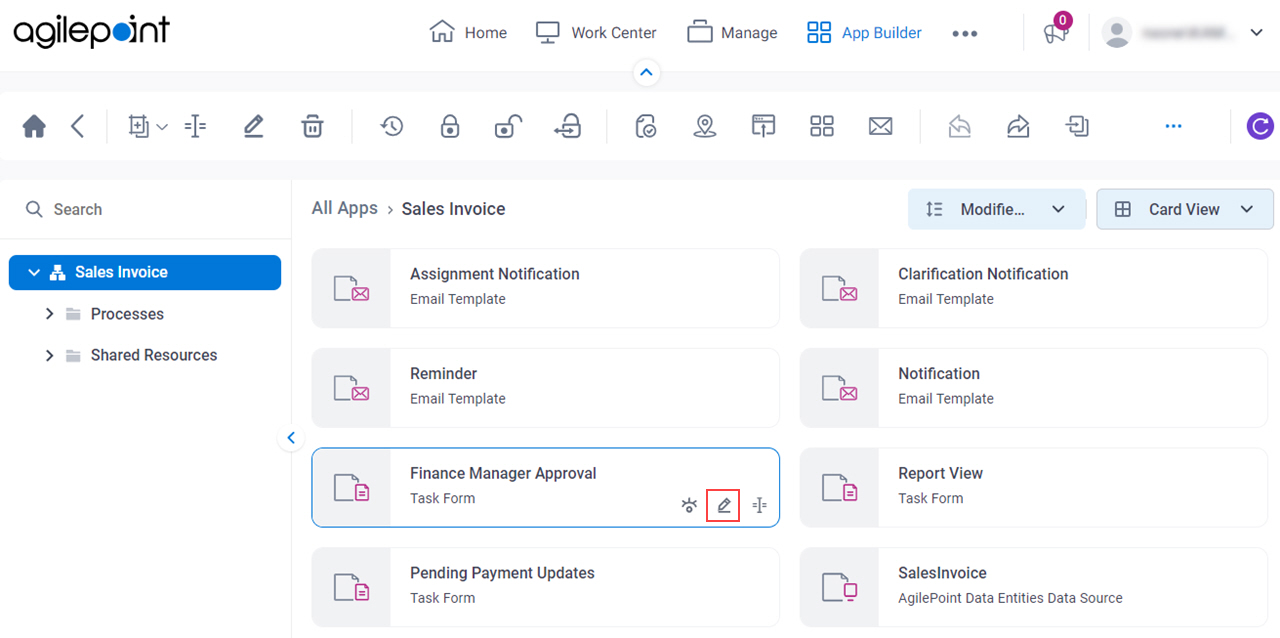Click the envelope icon in toolbar
The width and height of the screenshot is (1280, 638).
point(880,126)
